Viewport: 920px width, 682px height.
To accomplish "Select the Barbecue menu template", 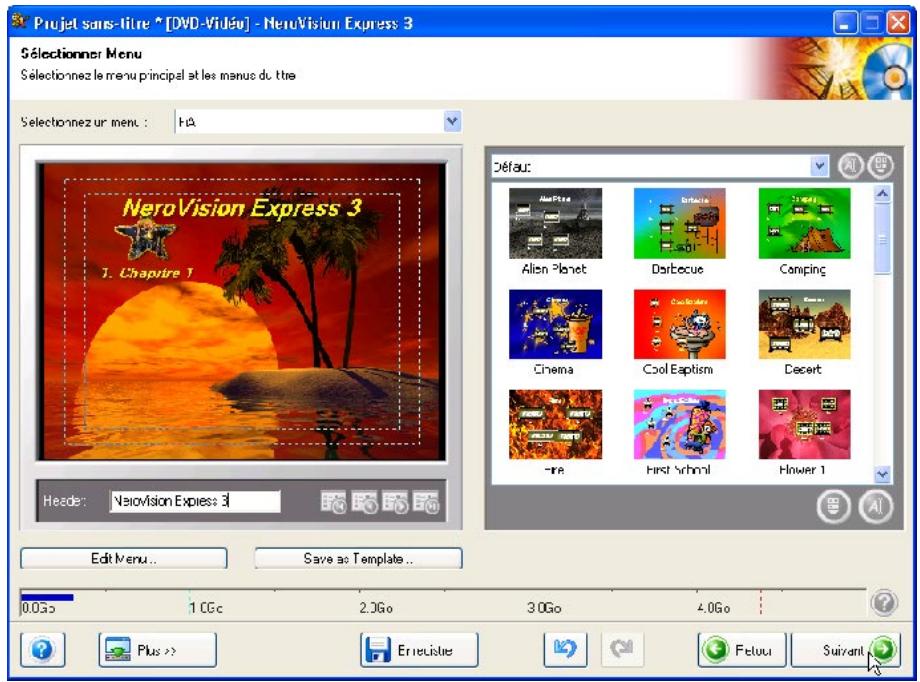I will (x=679, y=232).
